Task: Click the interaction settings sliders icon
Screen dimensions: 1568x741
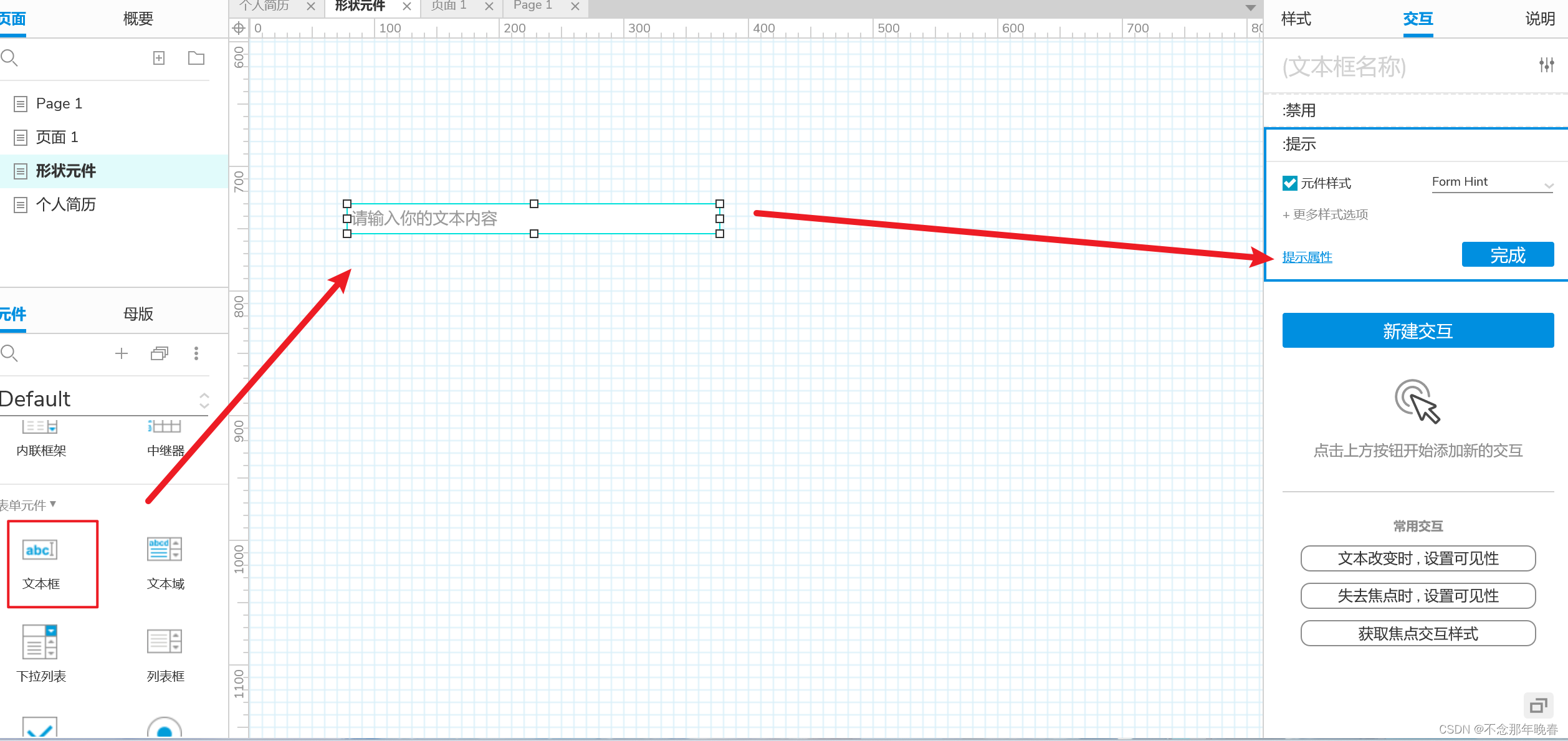Action: pos(1546,65)
